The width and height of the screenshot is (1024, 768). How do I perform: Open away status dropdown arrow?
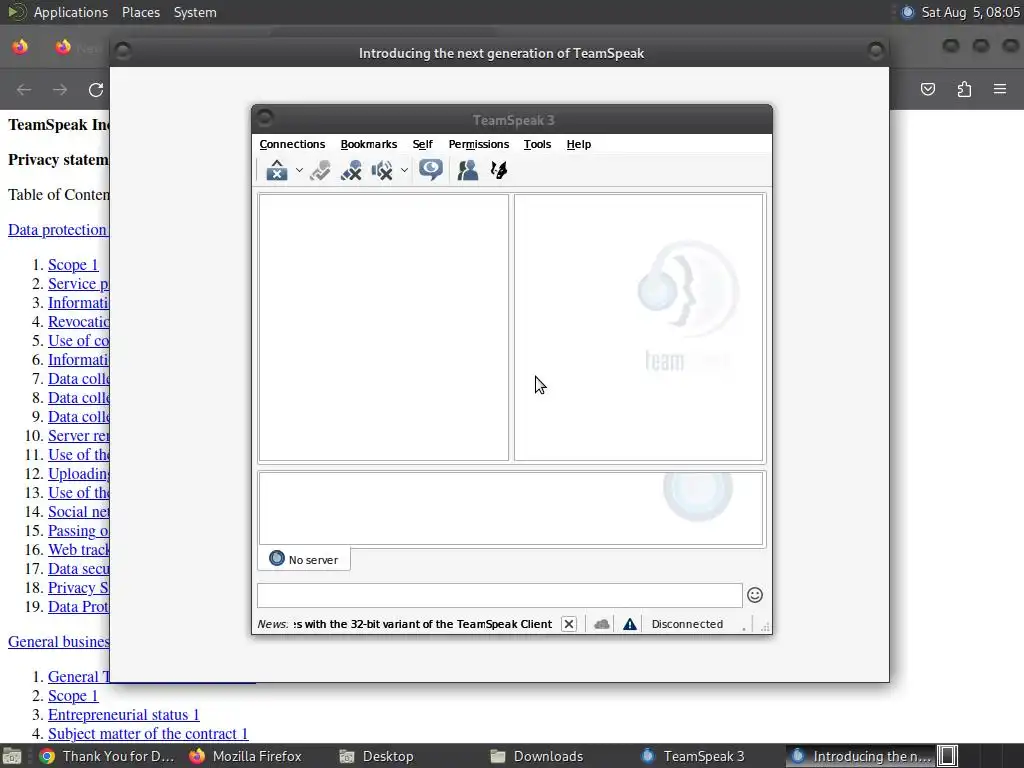tap(299, 170)
